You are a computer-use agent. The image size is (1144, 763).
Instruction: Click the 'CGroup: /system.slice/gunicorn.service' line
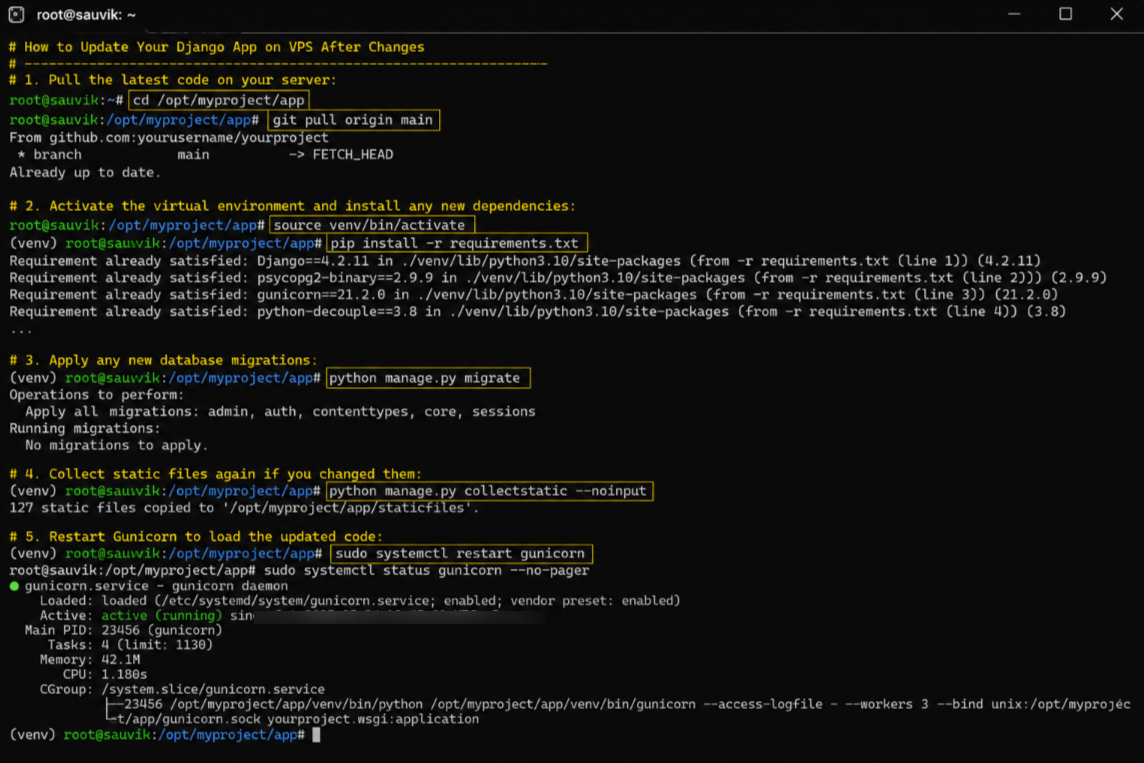[182, 689]
